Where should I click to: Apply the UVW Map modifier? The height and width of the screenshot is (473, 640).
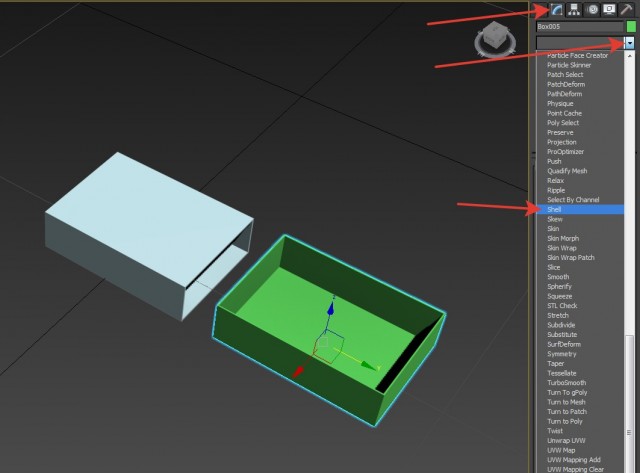click(x=561, y=451)
